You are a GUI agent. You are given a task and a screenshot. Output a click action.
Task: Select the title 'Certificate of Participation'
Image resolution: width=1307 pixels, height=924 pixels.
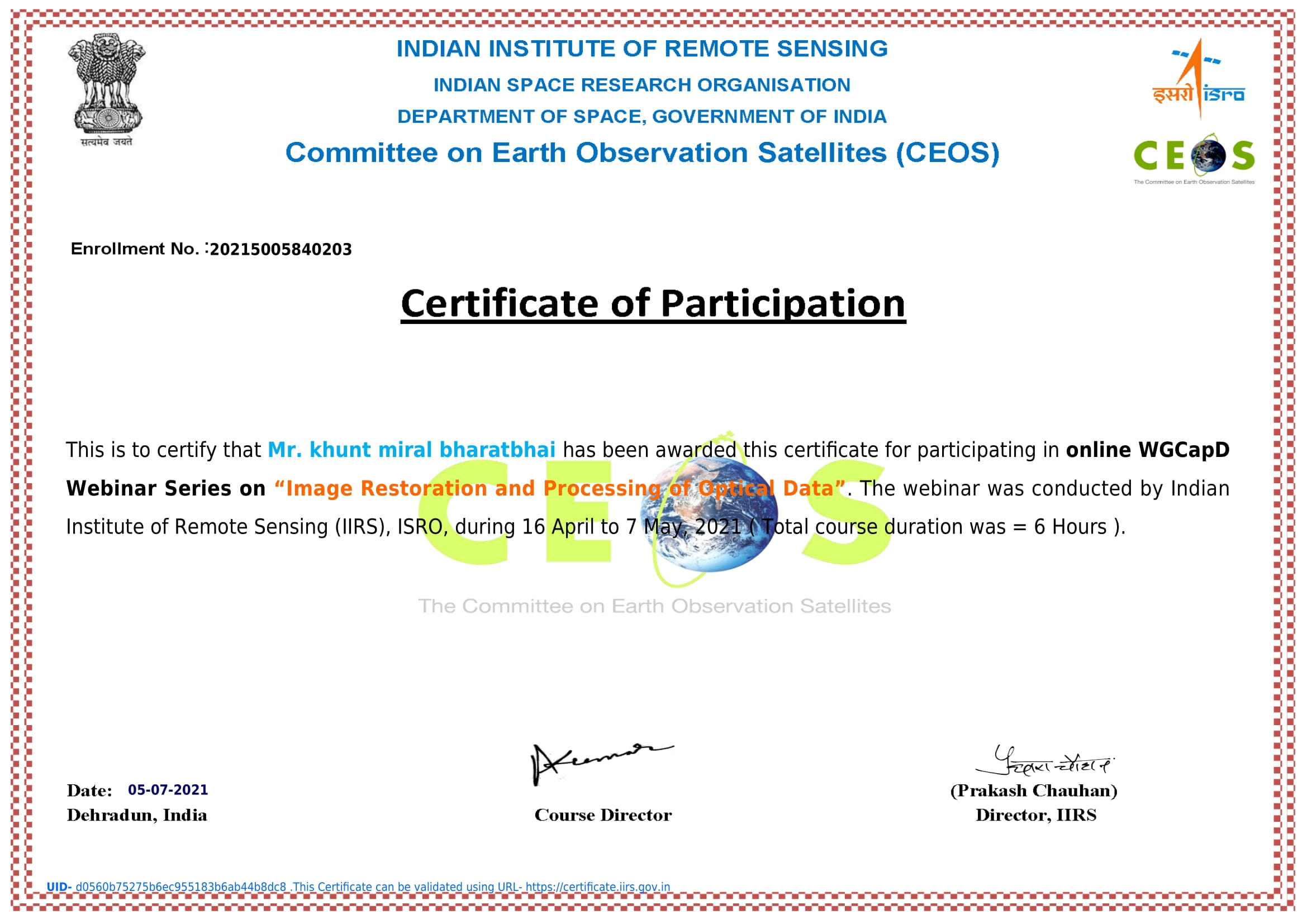click(x=653, y=304)
